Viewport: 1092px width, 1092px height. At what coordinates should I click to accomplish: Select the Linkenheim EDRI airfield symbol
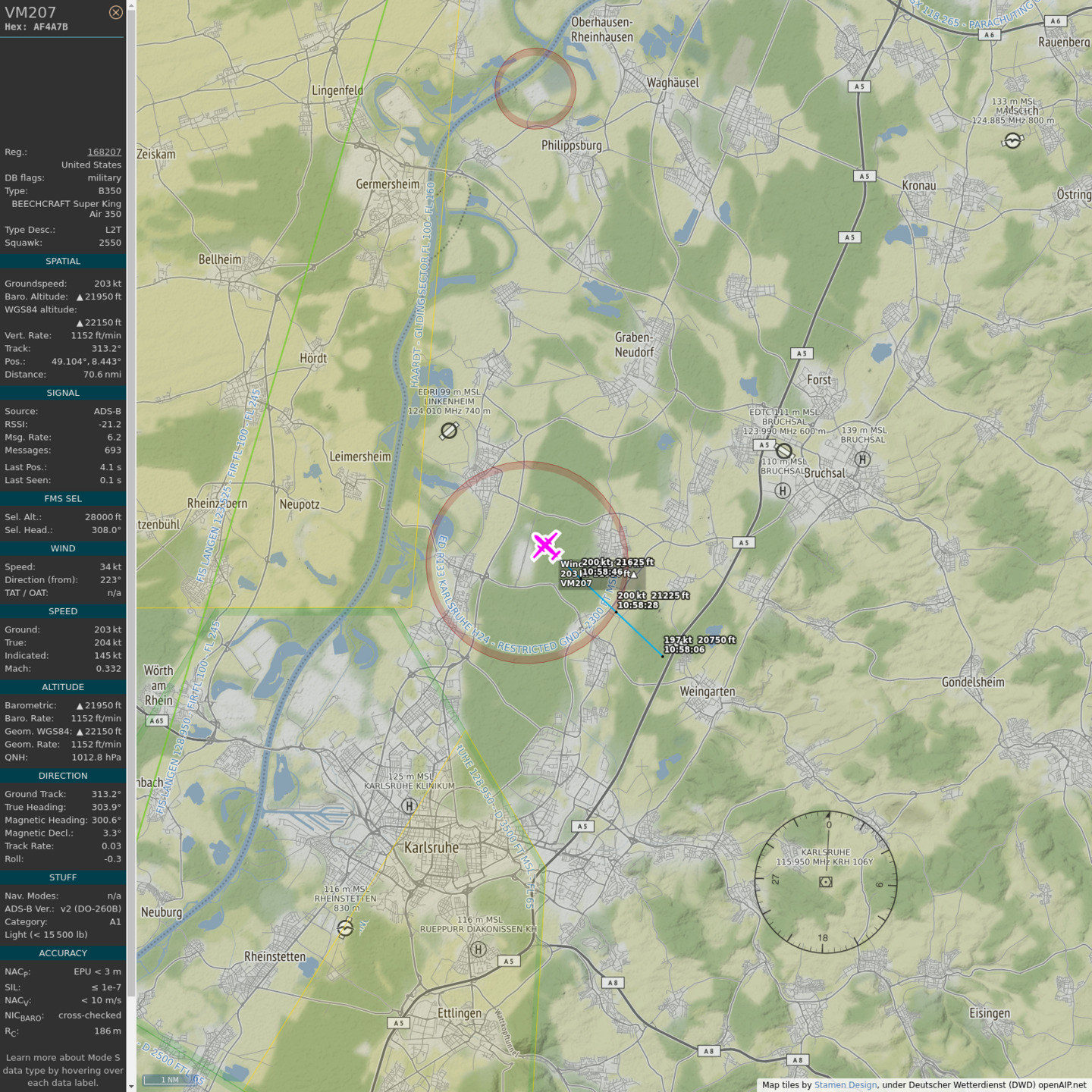pyautogui.click(x=449, y=431)
